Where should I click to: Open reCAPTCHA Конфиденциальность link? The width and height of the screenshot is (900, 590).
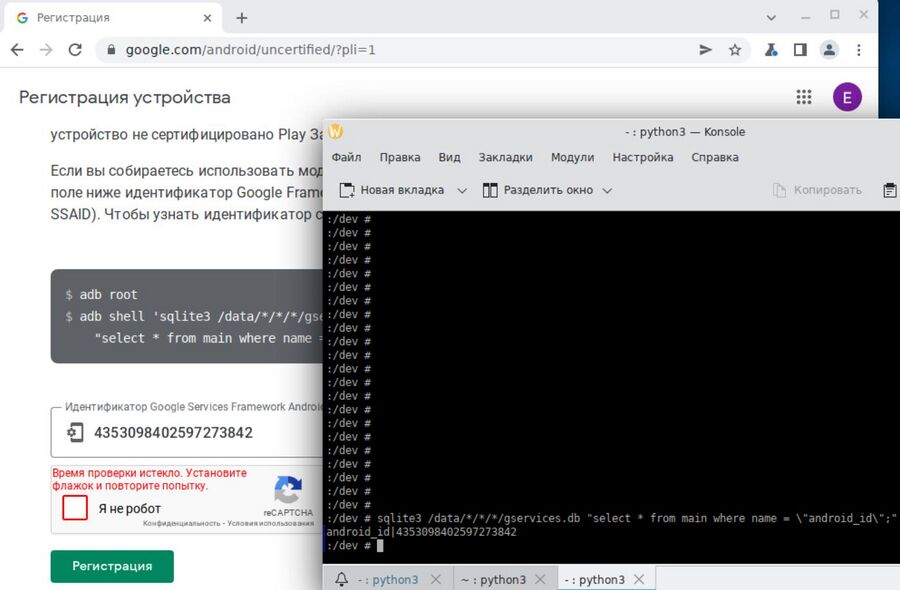(x=183, y=523)
